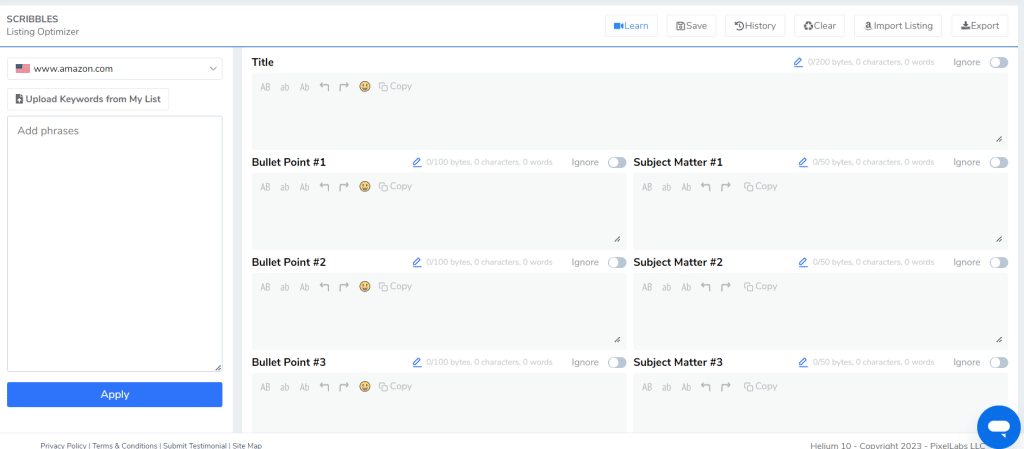
Task: Apply capitalize Ab in Bullet Point #2
Action: coord(304,287)
